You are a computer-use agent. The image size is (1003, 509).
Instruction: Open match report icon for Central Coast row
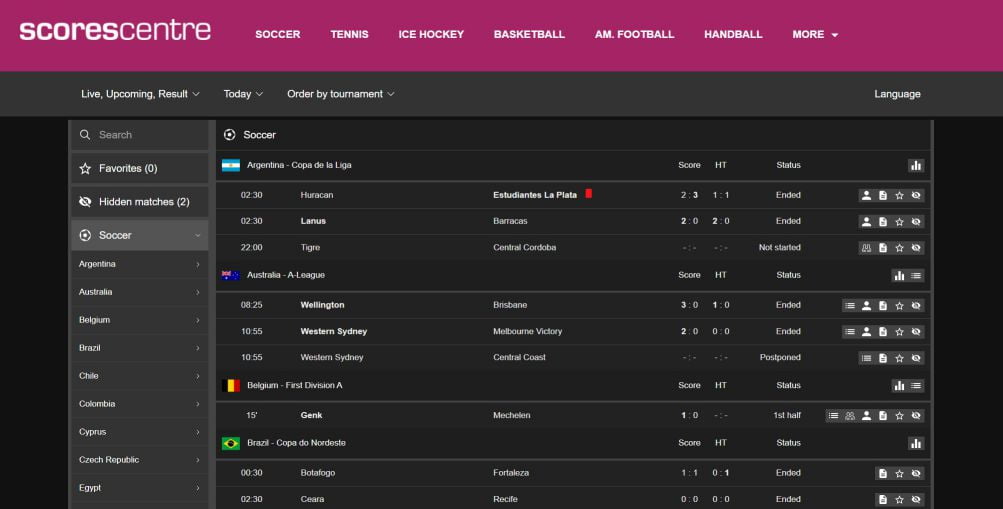883,358
